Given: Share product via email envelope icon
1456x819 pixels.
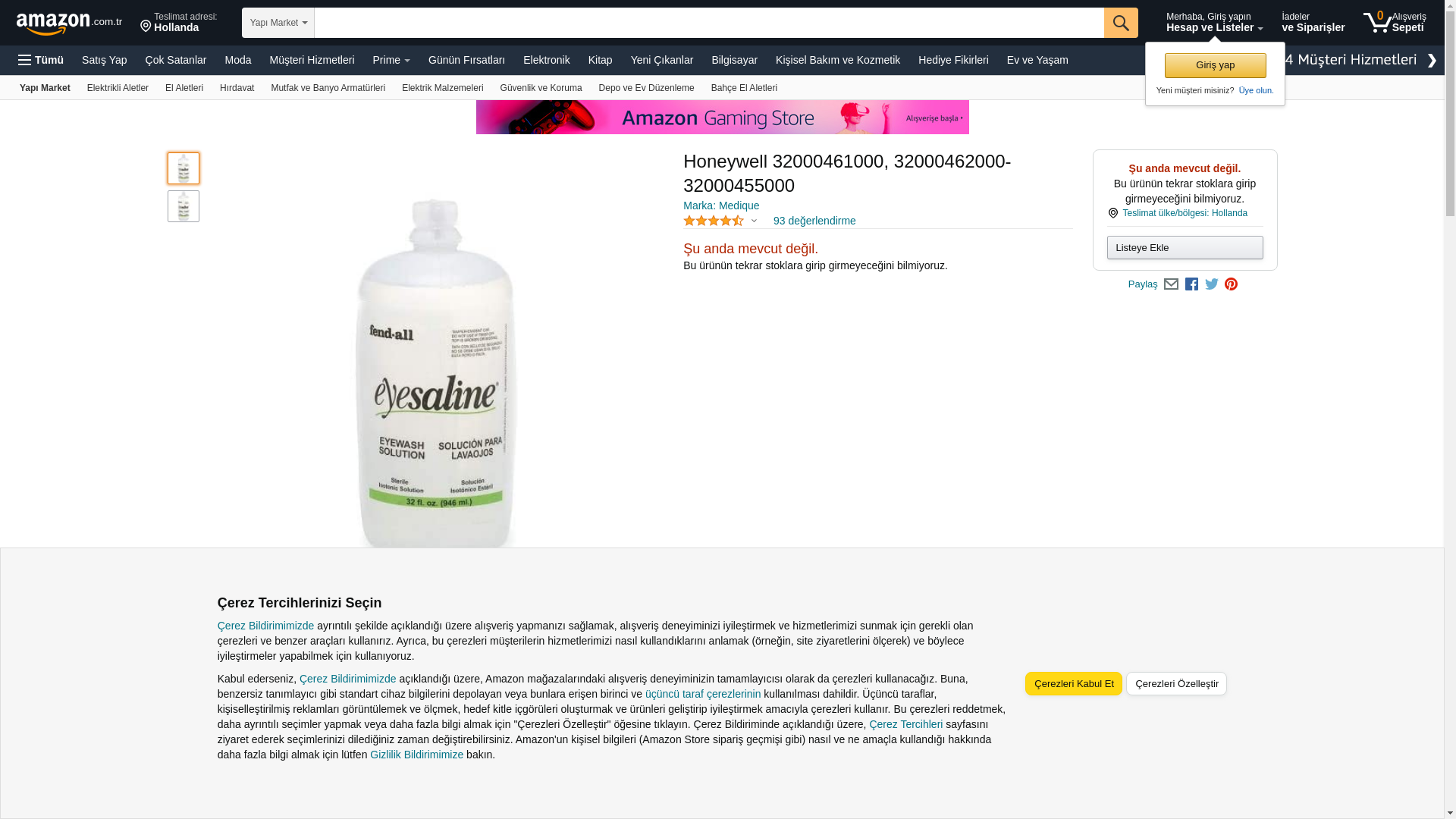Looking at the screenshot, I should pyautogui.click(x=1171, y=284).
